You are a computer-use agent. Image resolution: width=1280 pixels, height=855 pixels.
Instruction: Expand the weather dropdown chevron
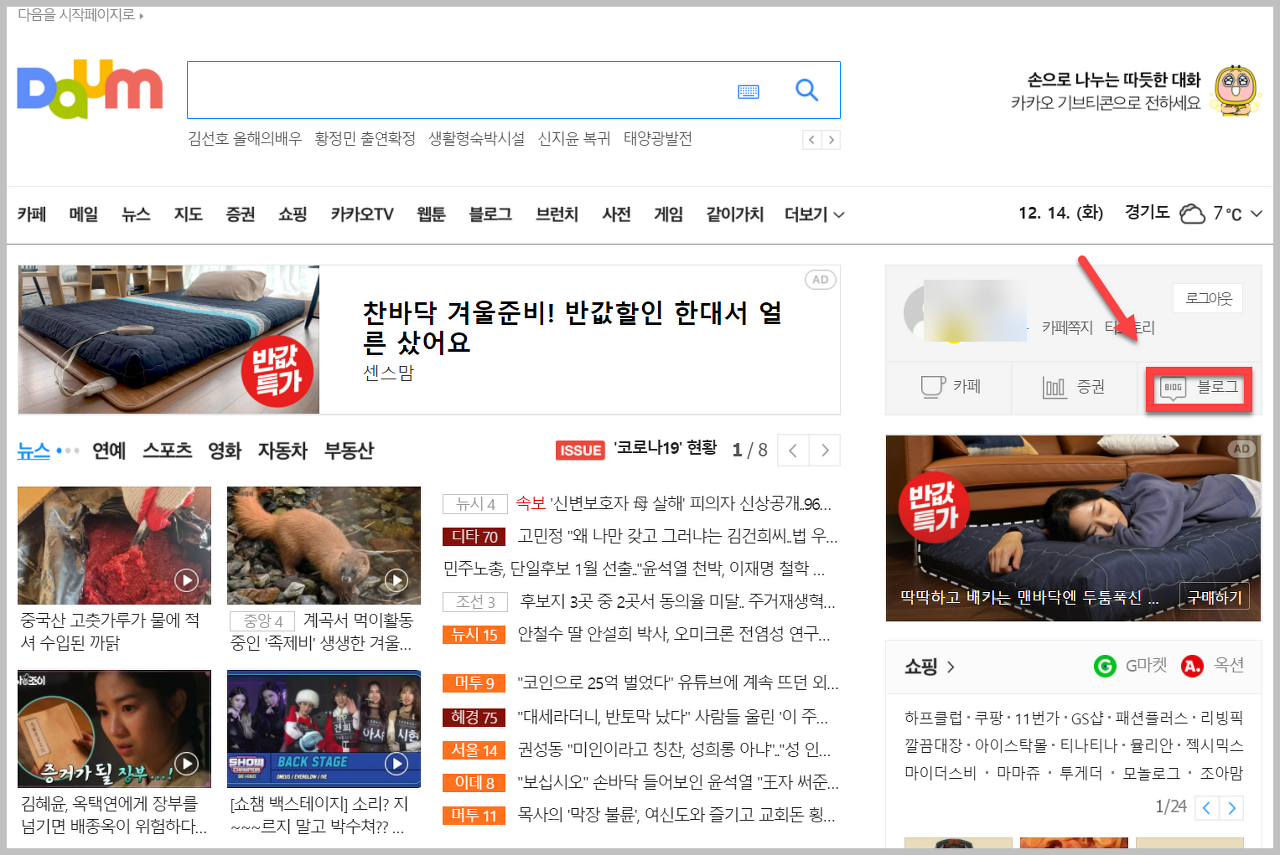pos(1256,214)
